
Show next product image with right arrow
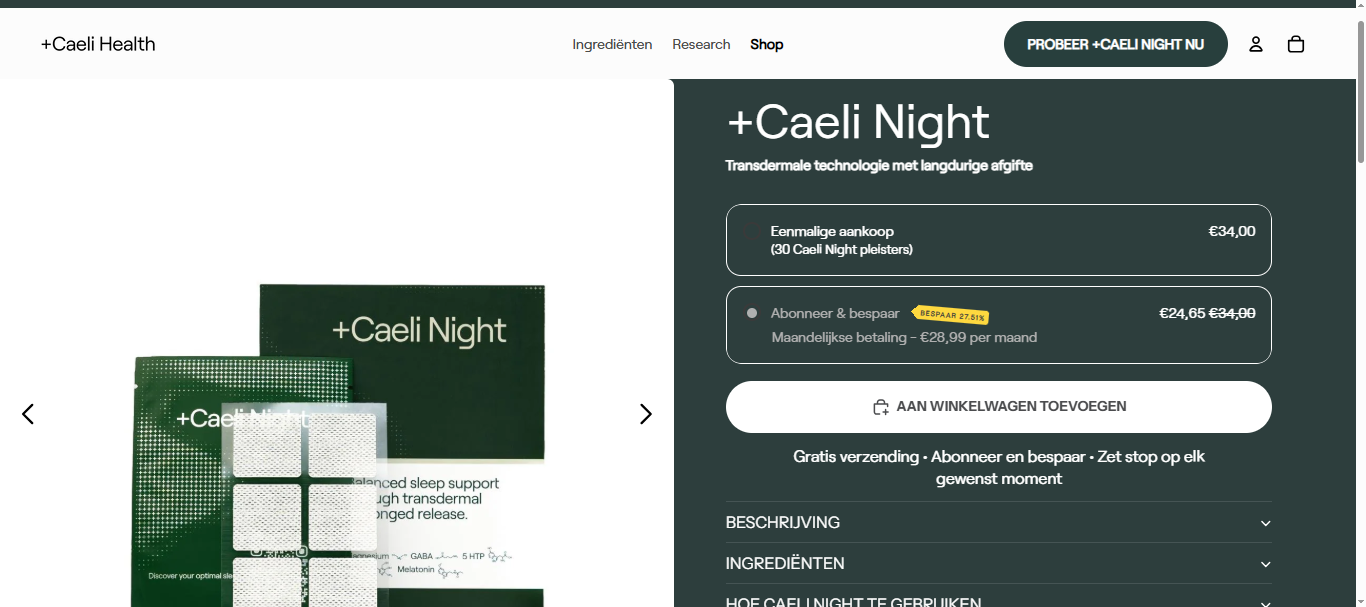(x=645, y=414)
